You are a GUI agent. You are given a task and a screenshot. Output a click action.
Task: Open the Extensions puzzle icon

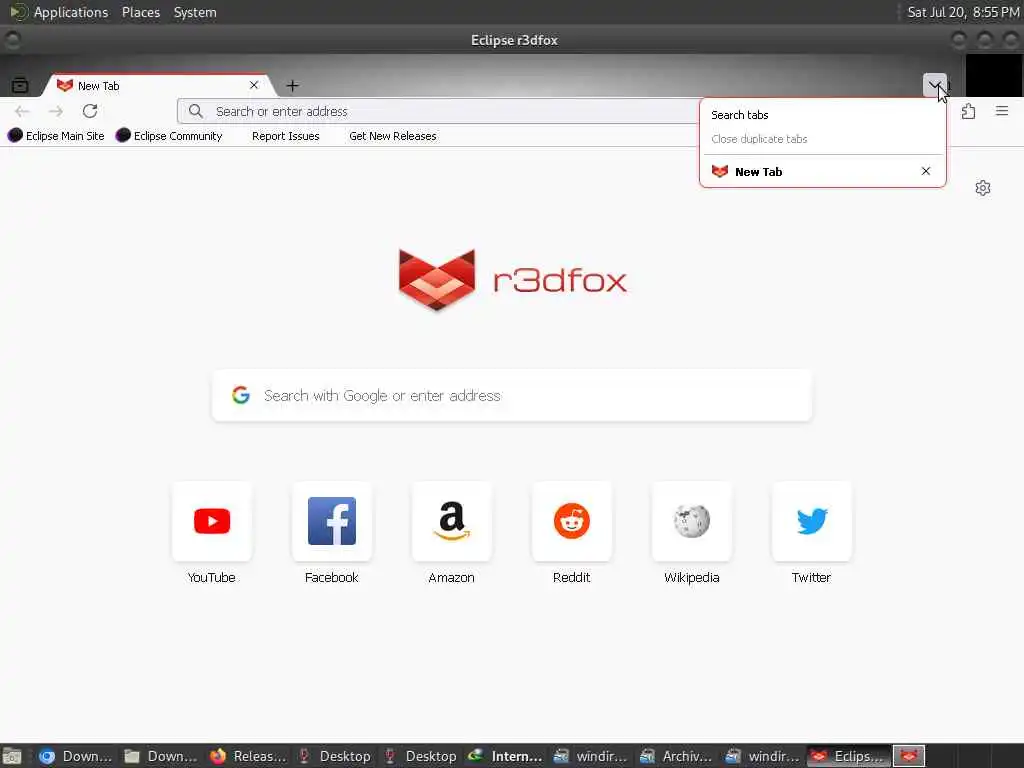coord(968,112)
